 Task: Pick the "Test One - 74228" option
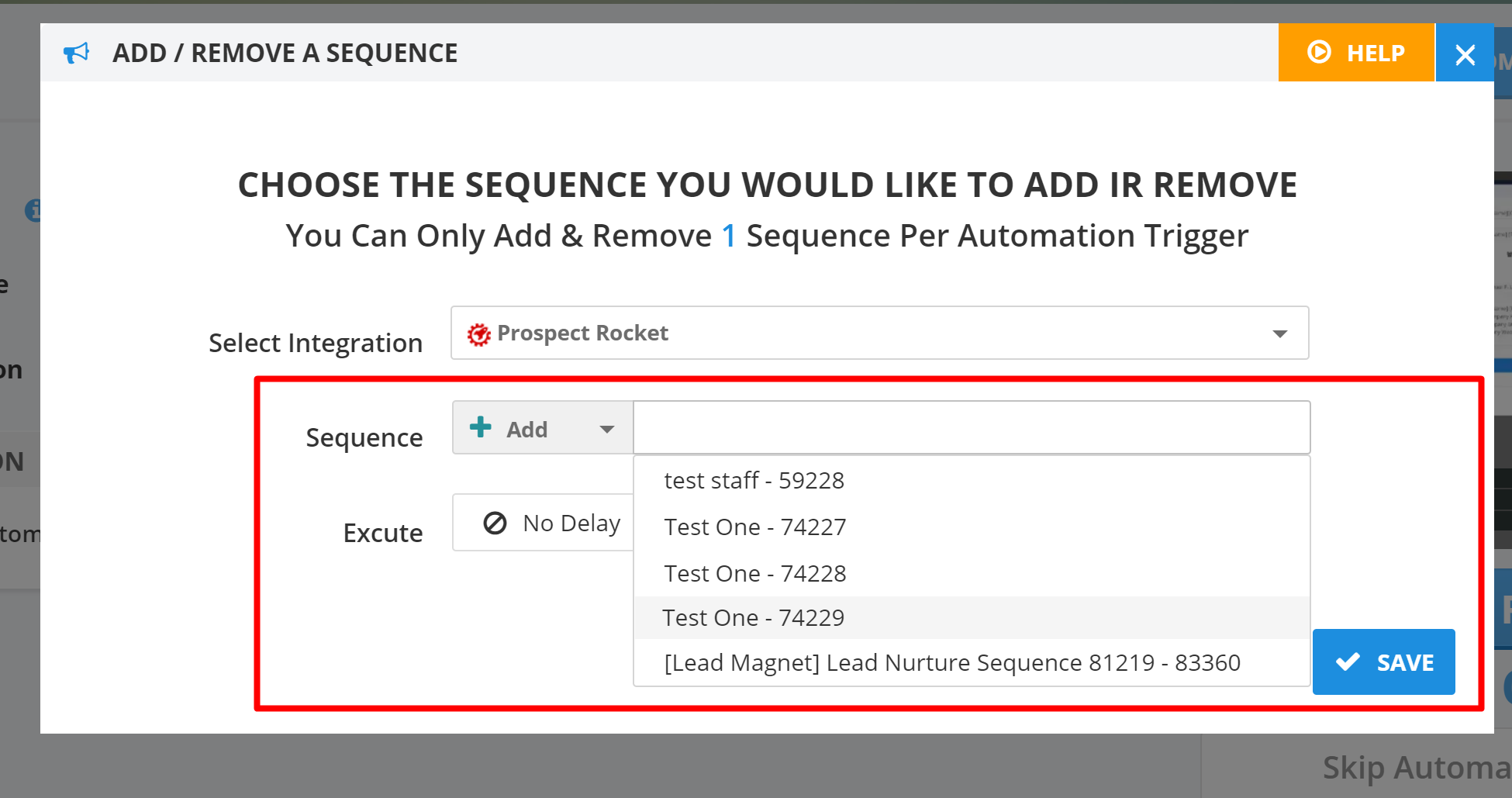click(x=754, y=574)
